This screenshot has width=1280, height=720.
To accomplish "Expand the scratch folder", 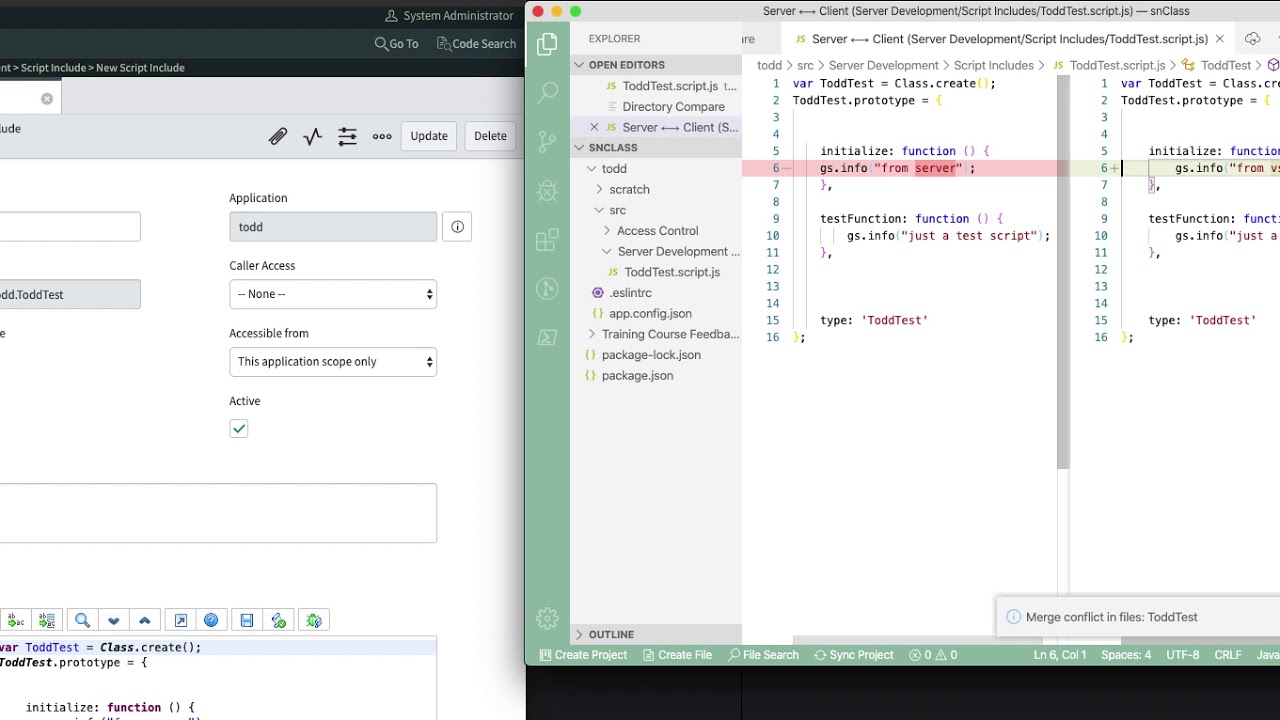I will [x=599, y=190].
